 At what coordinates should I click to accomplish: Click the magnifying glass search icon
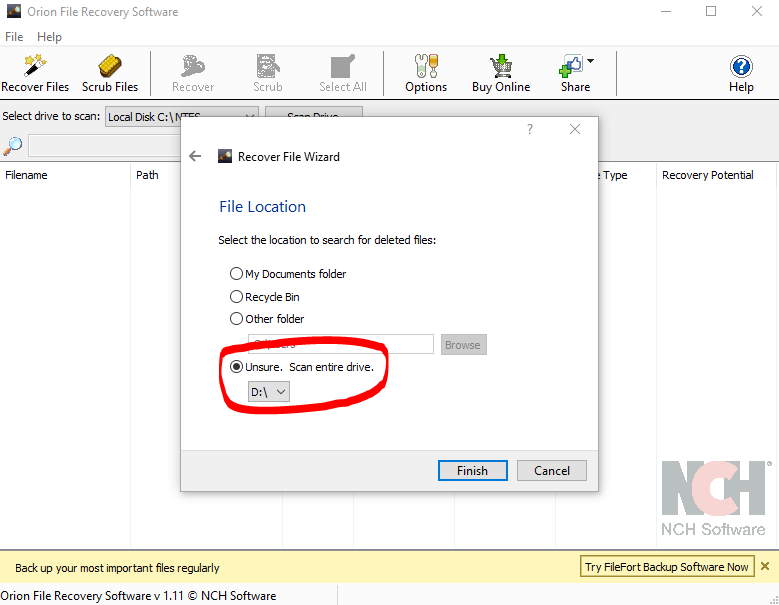pyautogui.click(x=13, y=146)
